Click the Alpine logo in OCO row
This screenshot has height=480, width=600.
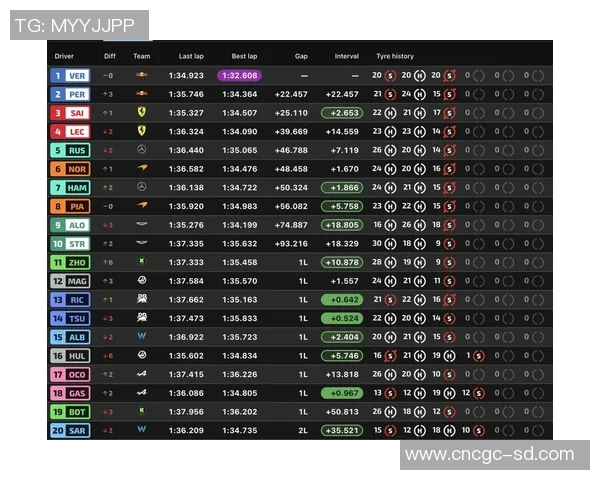pyautogui.click(x=142, y=374)
